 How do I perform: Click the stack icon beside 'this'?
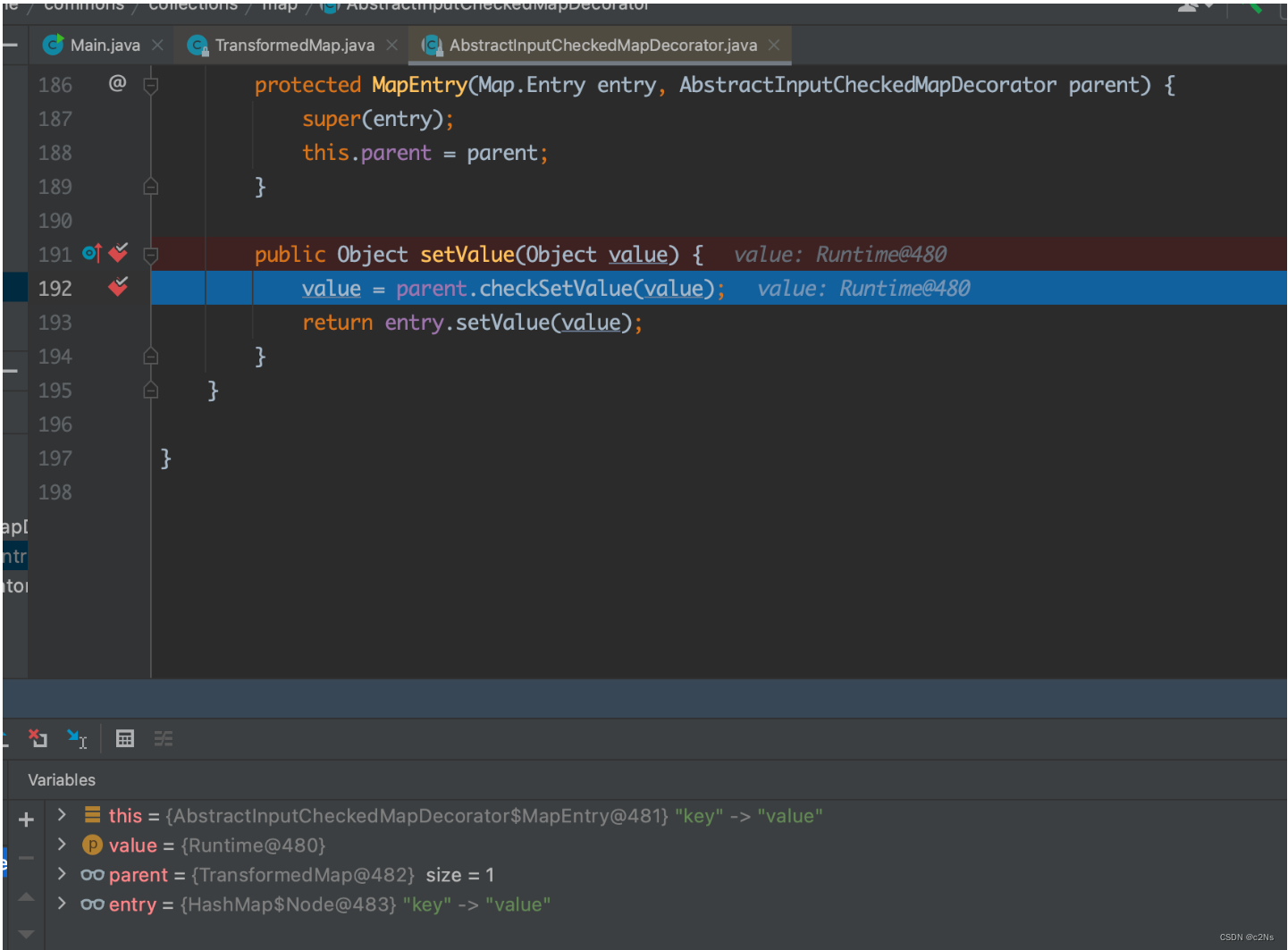(x=92, y=815)
